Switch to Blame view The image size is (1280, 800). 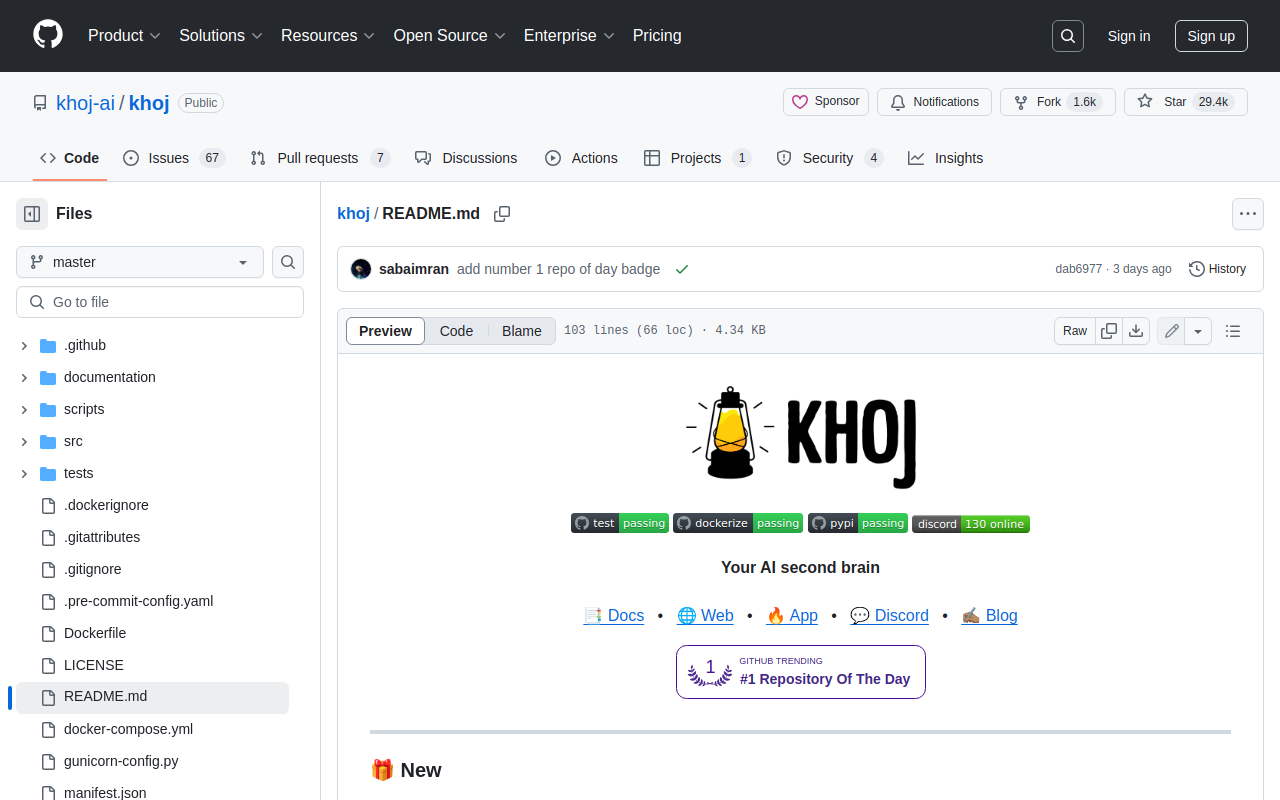(521, 331)
